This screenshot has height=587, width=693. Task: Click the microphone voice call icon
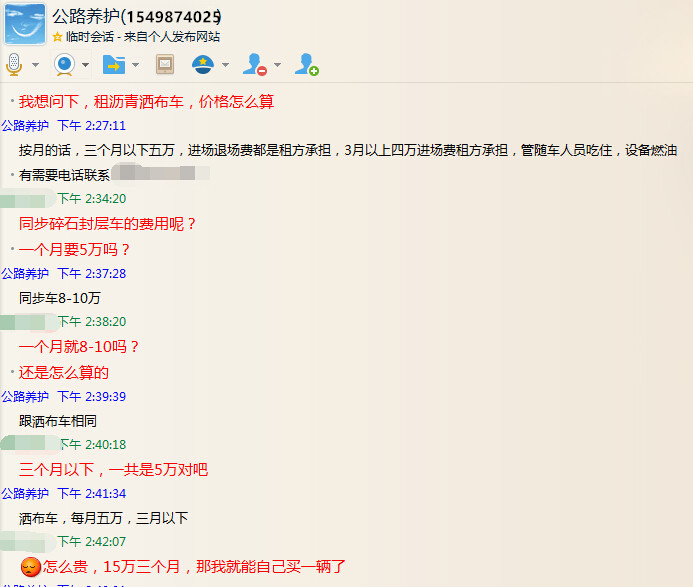pos(14,64)
